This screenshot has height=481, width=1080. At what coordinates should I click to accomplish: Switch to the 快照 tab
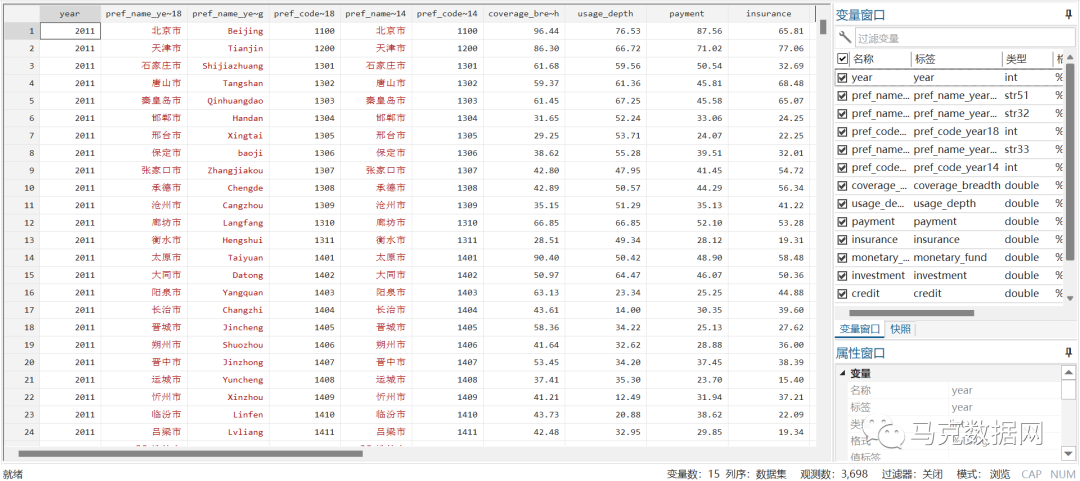[x=901, y=329]
